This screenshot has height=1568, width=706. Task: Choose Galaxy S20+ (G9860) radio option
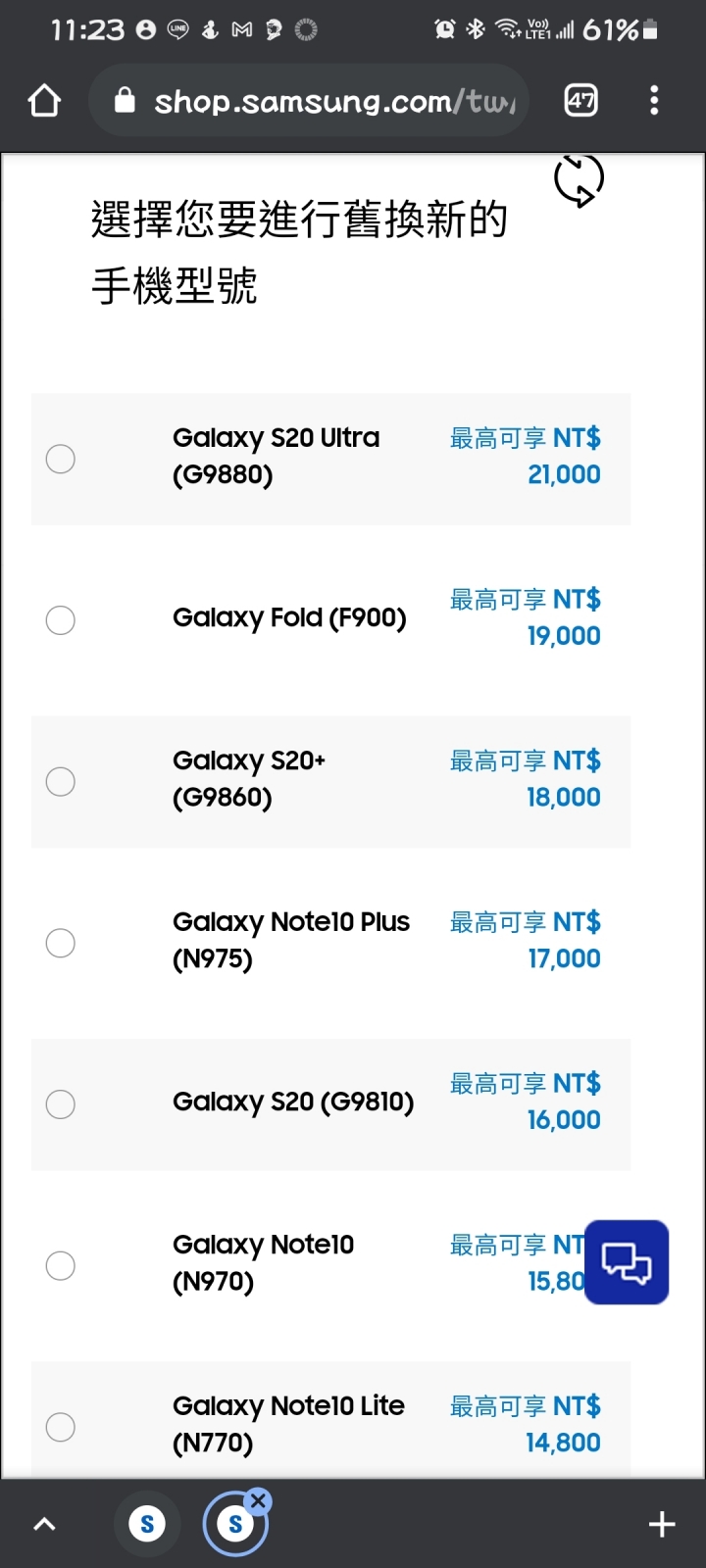click(x=61, y=782)
